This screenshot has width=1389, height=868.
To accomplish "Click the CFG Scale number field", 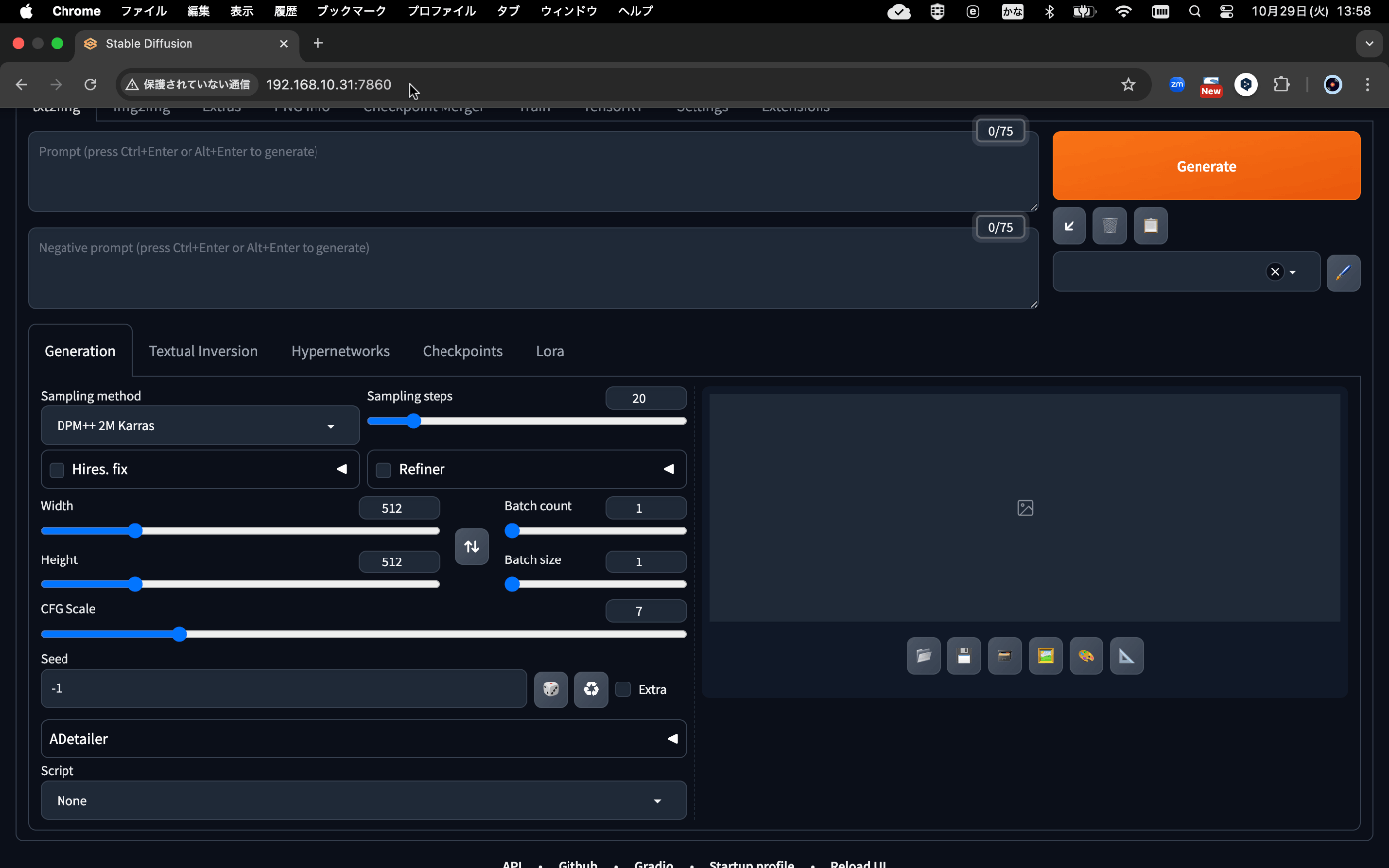I will pyautogui.click(x=646, y=611).
